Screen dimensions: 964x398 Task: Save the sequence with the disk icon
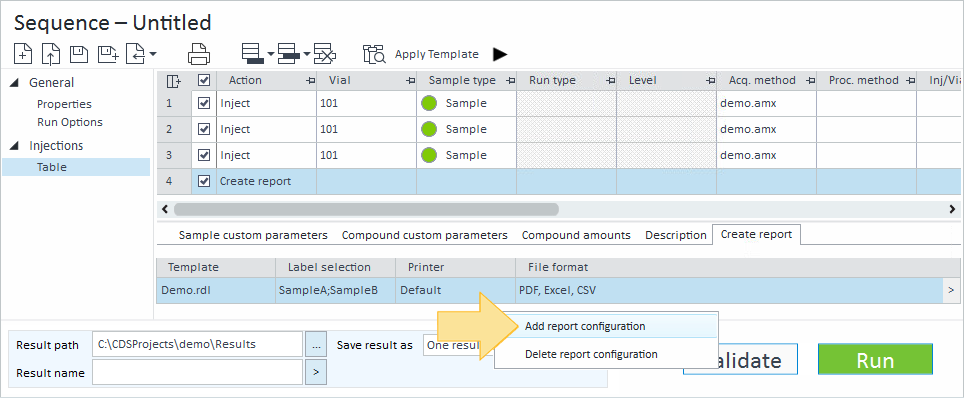[79, 54]
